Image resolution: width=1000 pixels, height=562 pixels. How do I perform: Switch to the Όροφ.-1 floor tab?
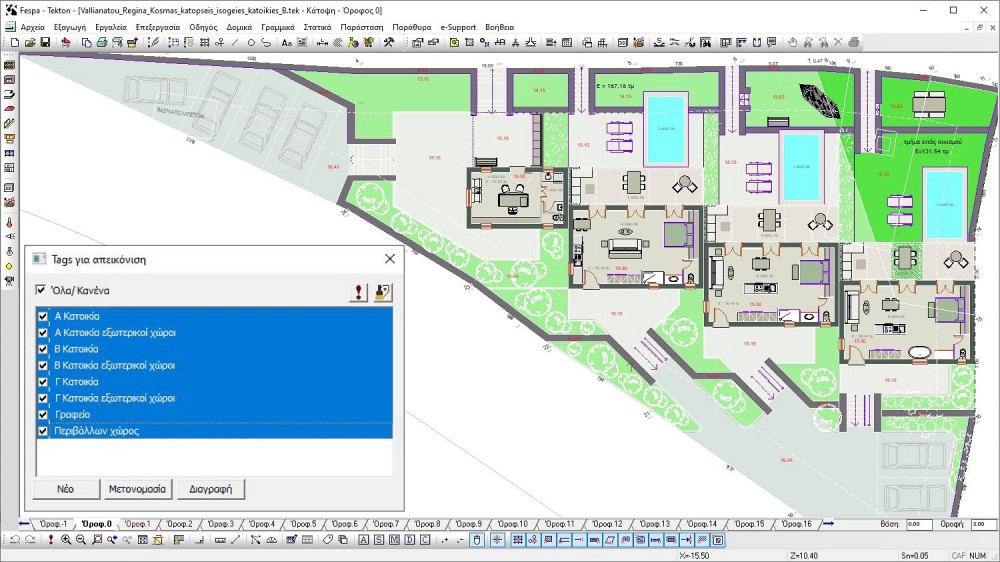coord(54,524)
